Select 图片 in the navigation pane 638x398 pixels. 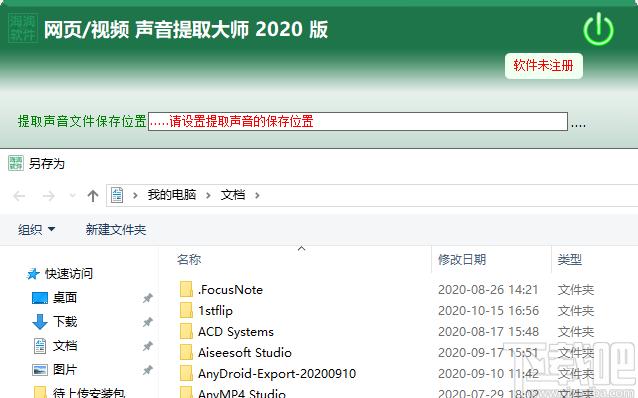point(65,370)
